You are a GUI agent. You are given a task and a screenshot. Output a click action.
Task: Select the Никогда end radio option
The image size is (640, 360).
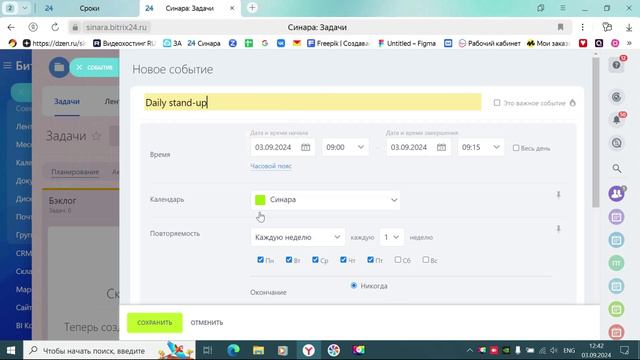click(x=353, y=285)
